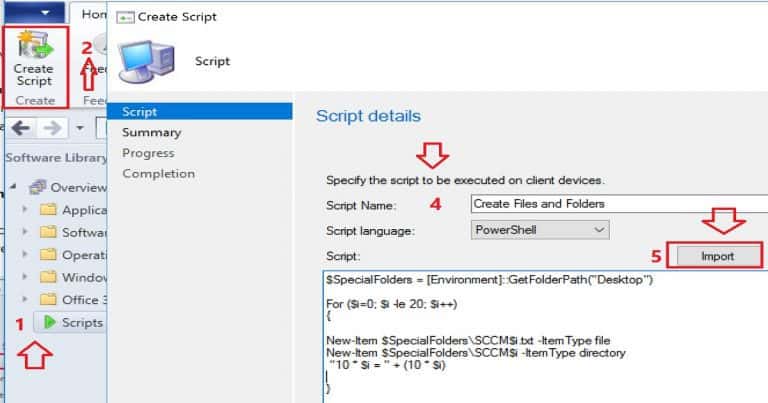768x403 pixels.
Task: Click the Import button
Action: point(718,256)
